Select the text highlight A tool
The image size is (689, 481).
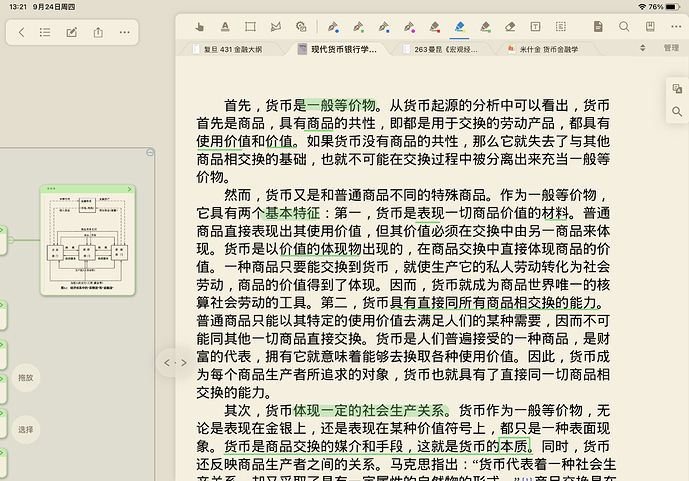[225, 27]
